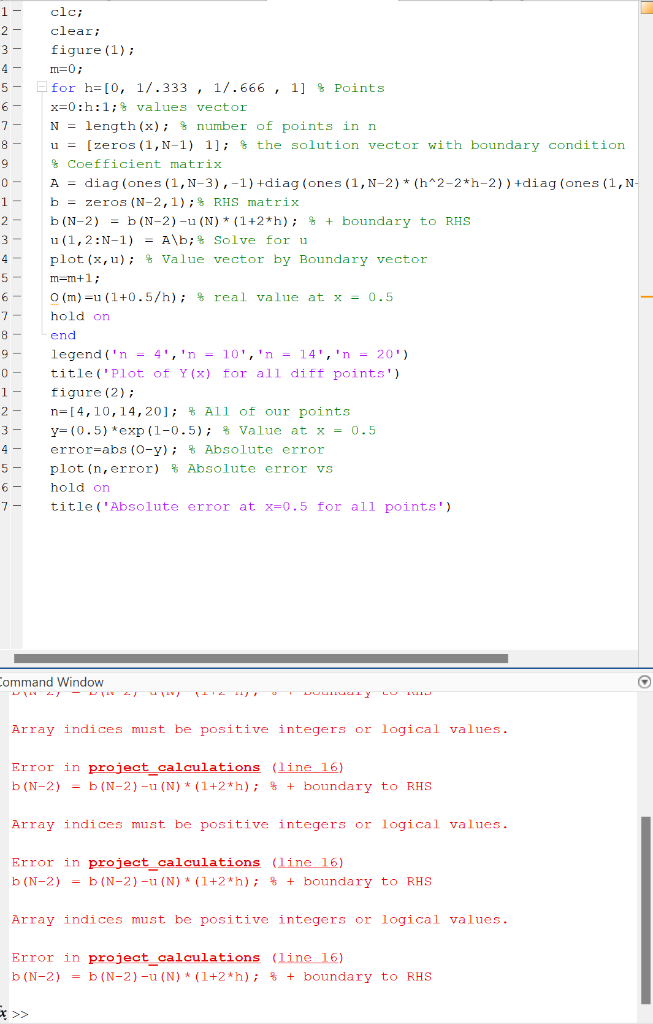Viewport: 653px width, 1024px height.
Task: Click the Command Window vertical scrollbar thumb
Action: click(x=646, y=910)
